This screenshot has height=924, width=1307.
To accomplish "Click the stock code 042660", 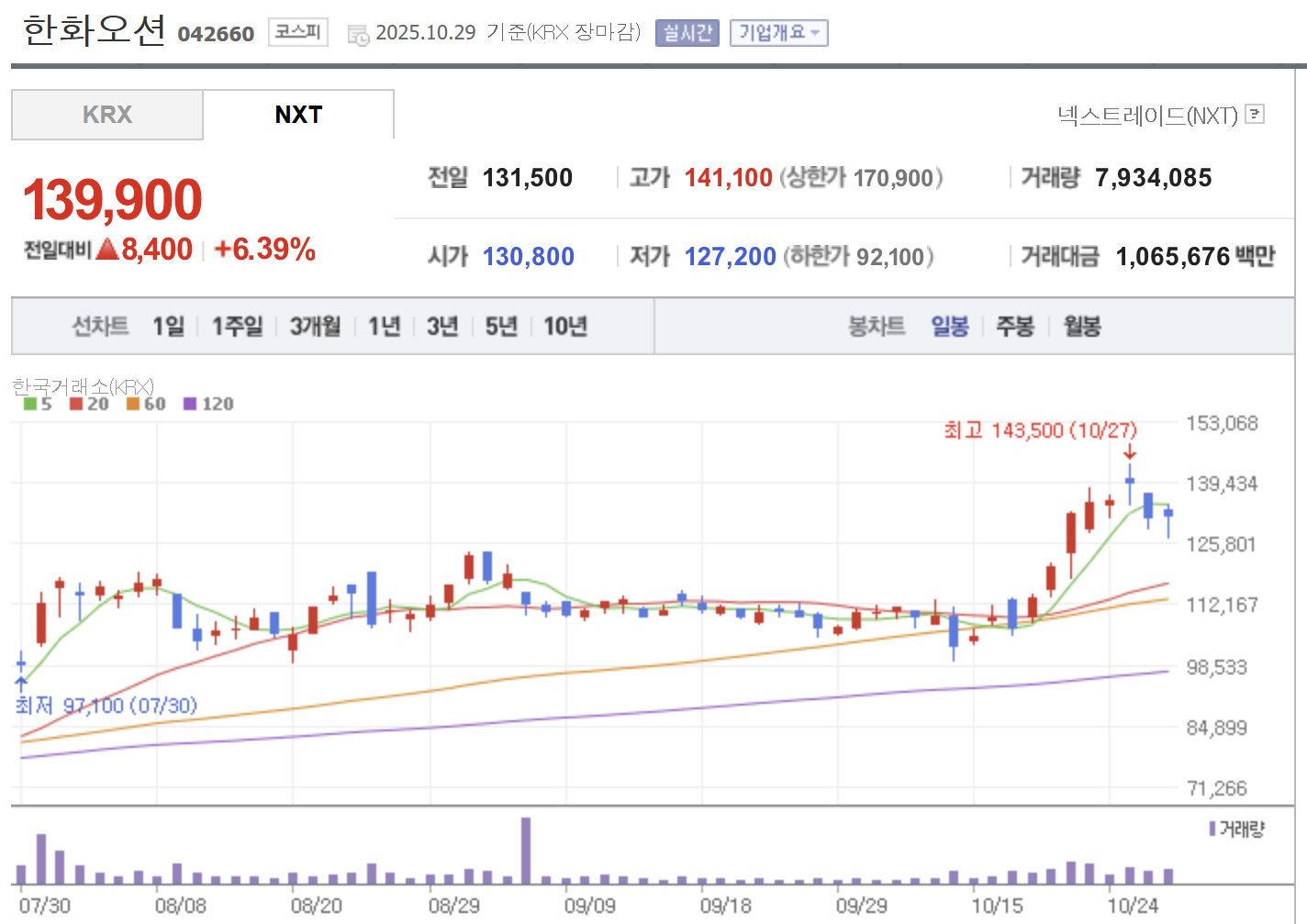I will [x=216, y=34].
